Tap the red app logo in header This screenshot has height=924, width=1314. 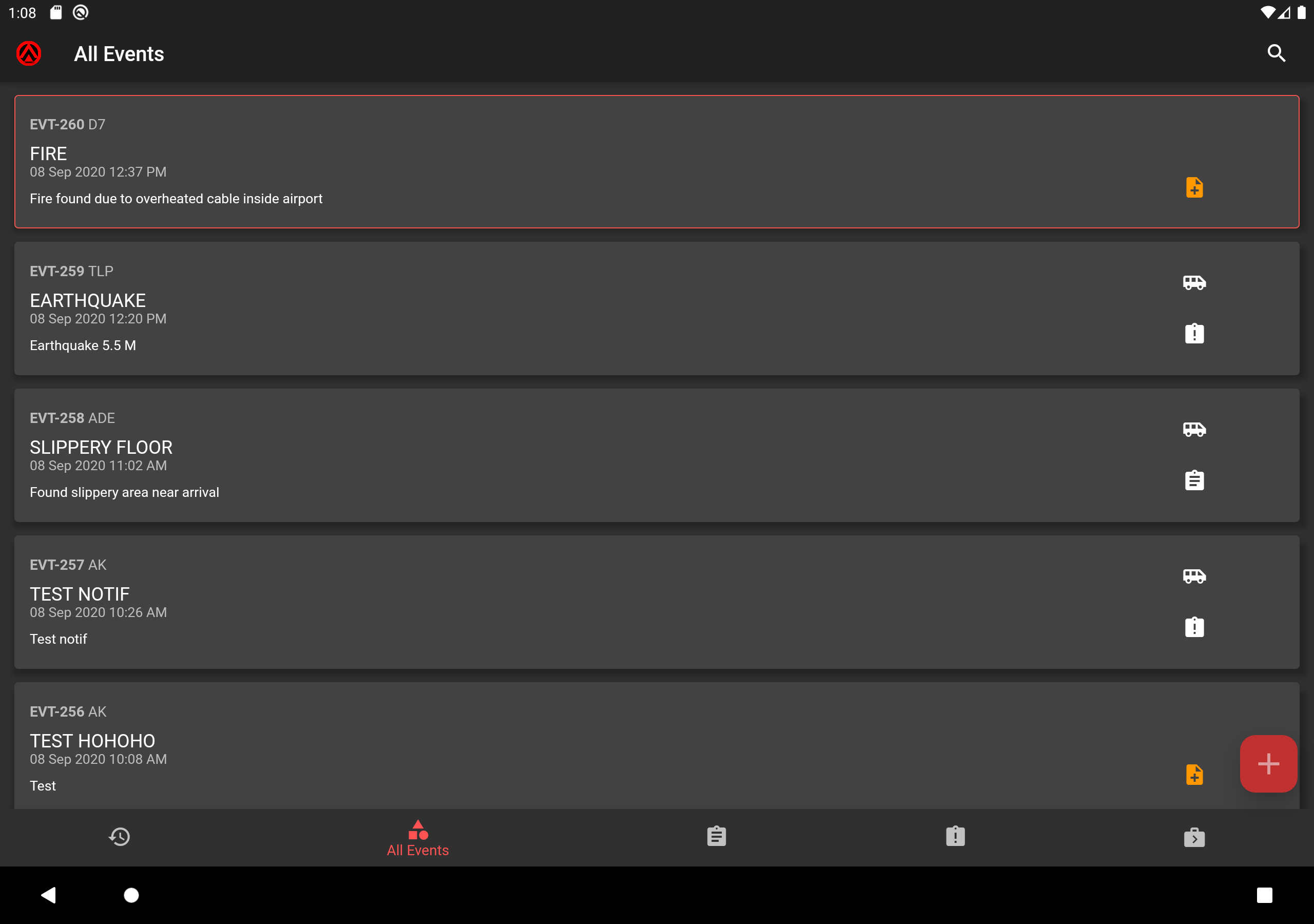(x=29, y=53)
